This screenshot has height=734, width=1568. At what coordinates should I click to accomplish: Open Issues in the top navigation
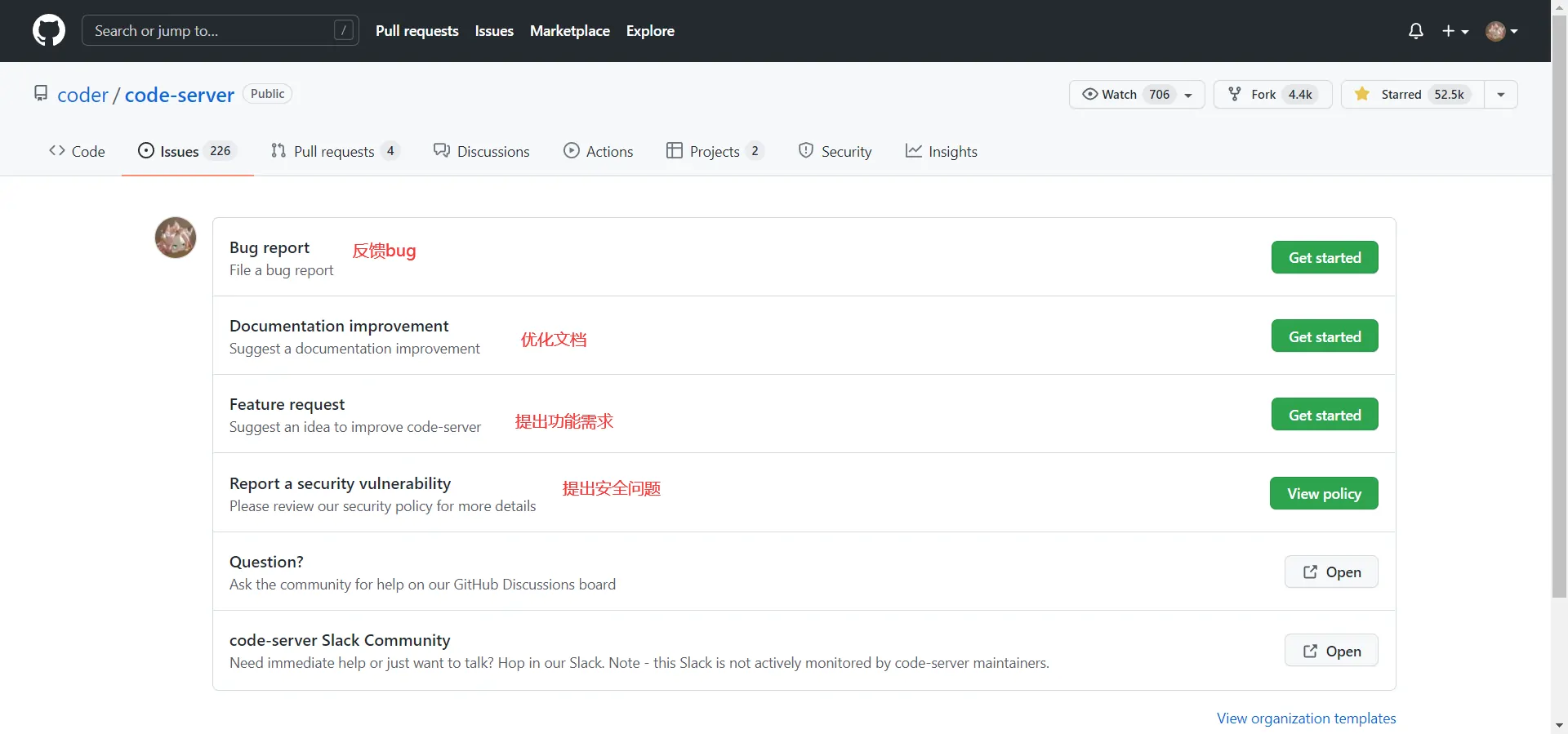tap(494, 31)
